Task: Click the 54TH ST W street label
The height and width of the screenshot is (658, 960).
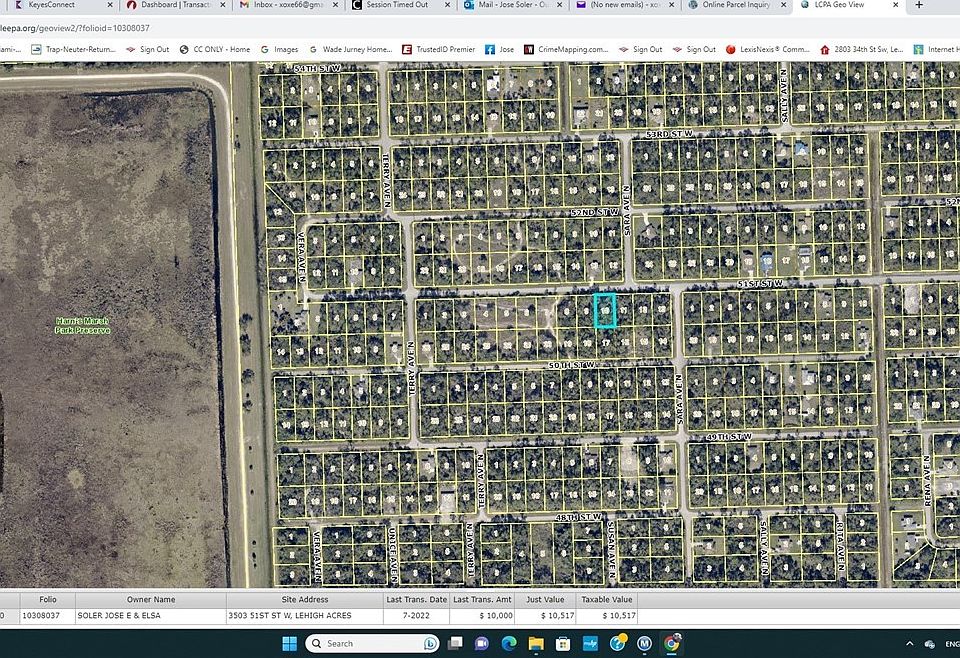Action: click(x=317, y=68)
